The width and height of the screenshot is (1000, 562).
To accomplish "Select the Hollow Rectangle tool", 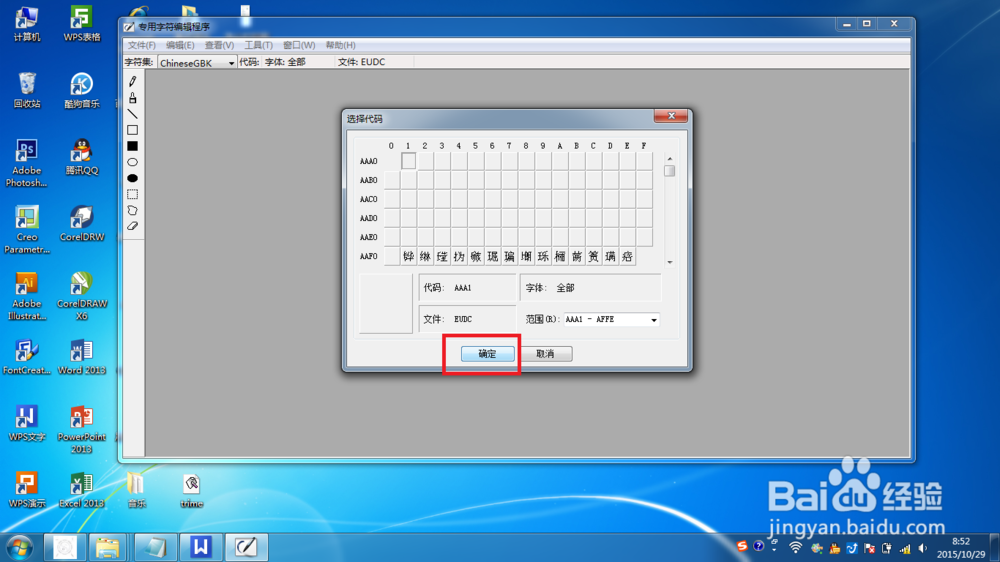I will click(x=133, y=129).
